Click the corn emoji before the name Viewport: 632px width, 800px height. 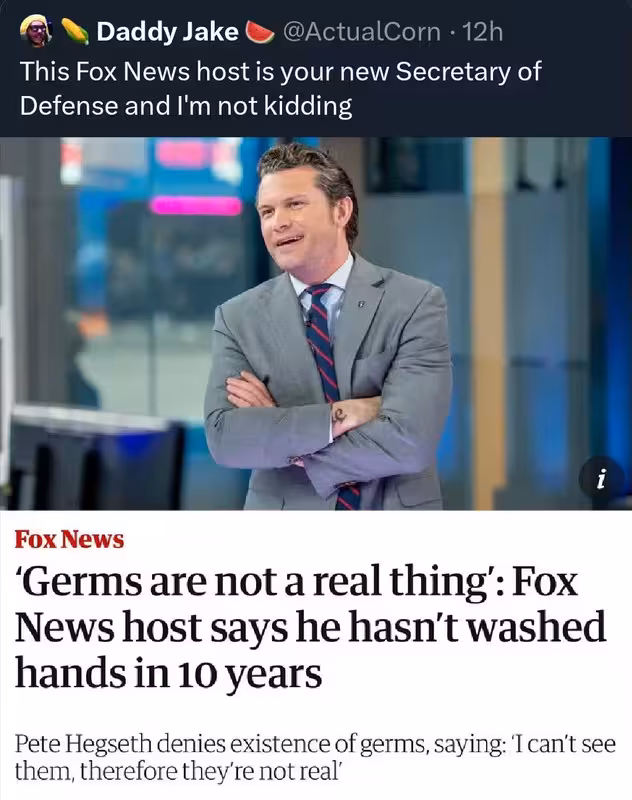tap(75, 32)
